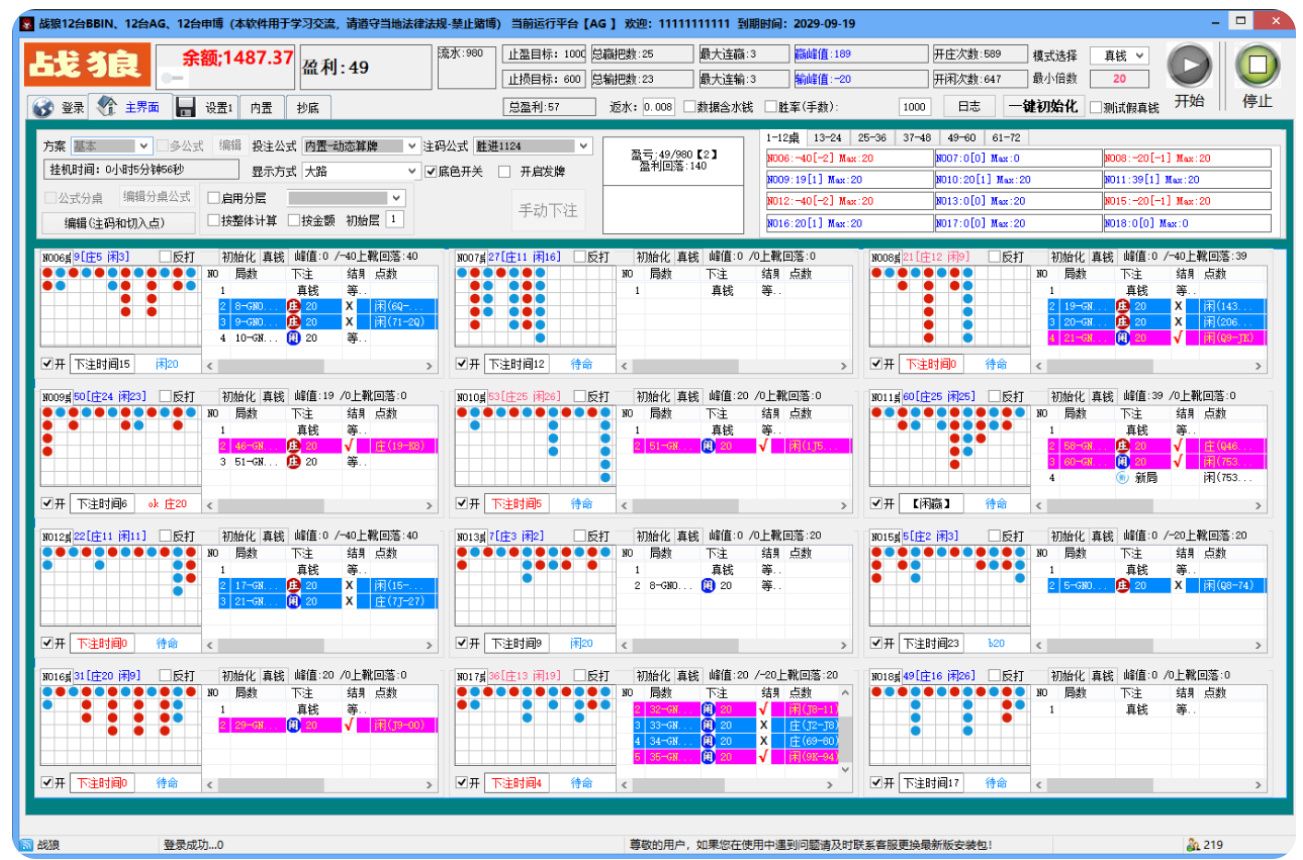Click the house icon on the 主界面 tab
The height and width of the screenshot is (860, 1303).
106,105
